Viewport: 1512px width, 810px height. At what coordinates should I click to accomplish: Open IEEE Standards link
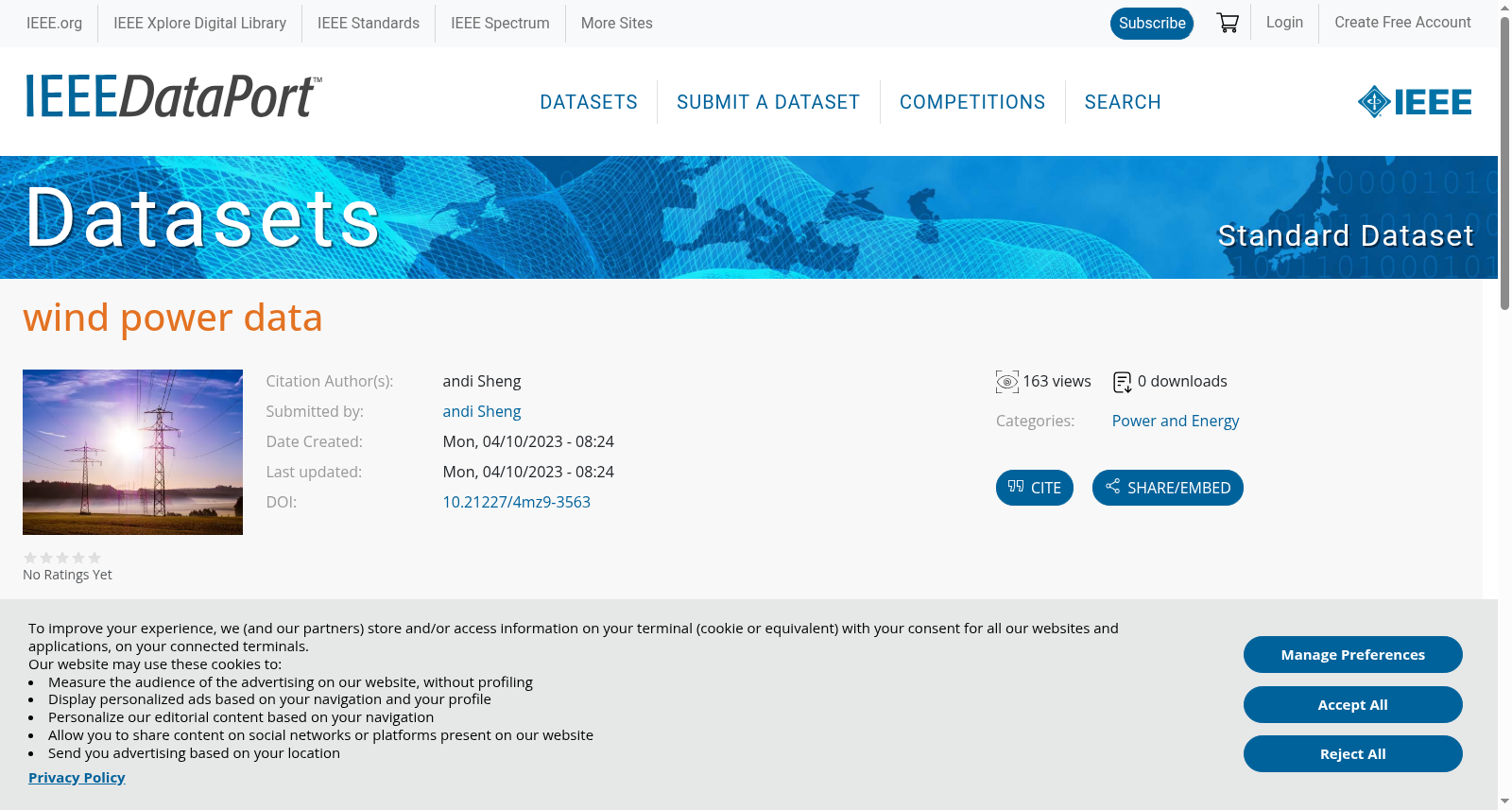pyautogui.click(x=369, y=23)
